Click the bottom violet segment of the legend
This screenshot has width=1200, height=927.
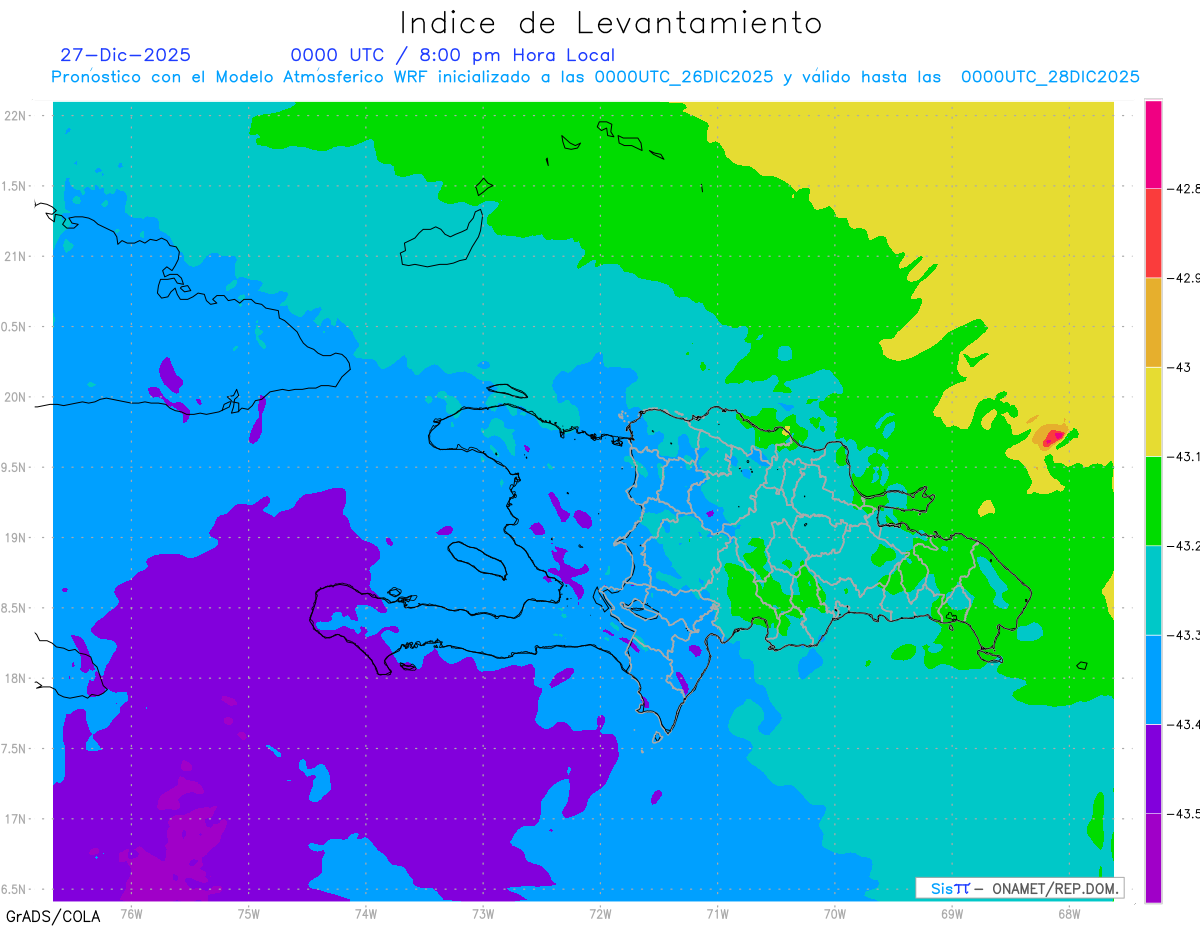pos(1153,857)
